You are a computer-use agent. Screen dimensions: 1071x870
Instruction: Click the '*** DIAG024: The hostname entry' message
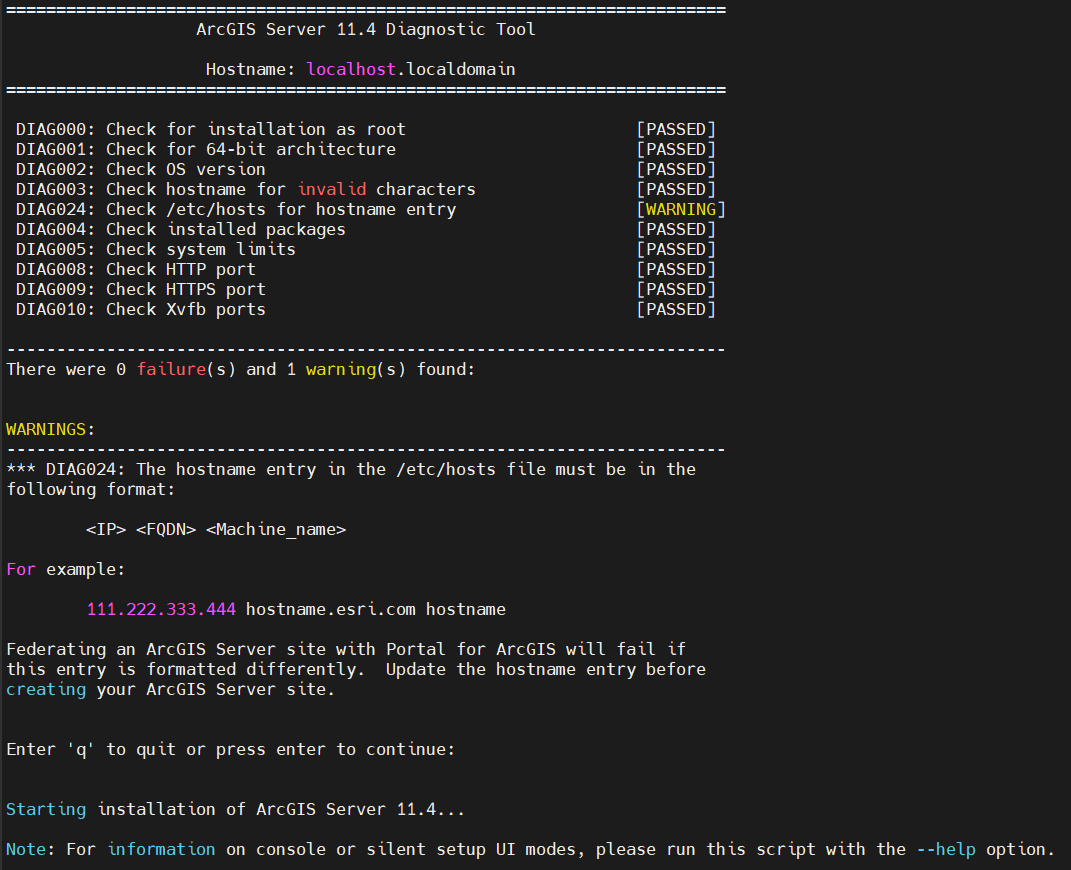tap(351, 470)
